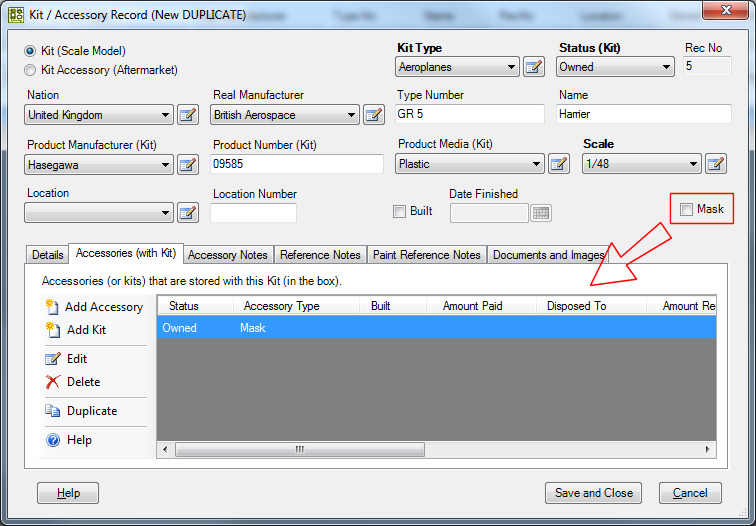Click Save and Close button
Image resolution: width=756 pixels, height=526 pixels.
(594, 493)
